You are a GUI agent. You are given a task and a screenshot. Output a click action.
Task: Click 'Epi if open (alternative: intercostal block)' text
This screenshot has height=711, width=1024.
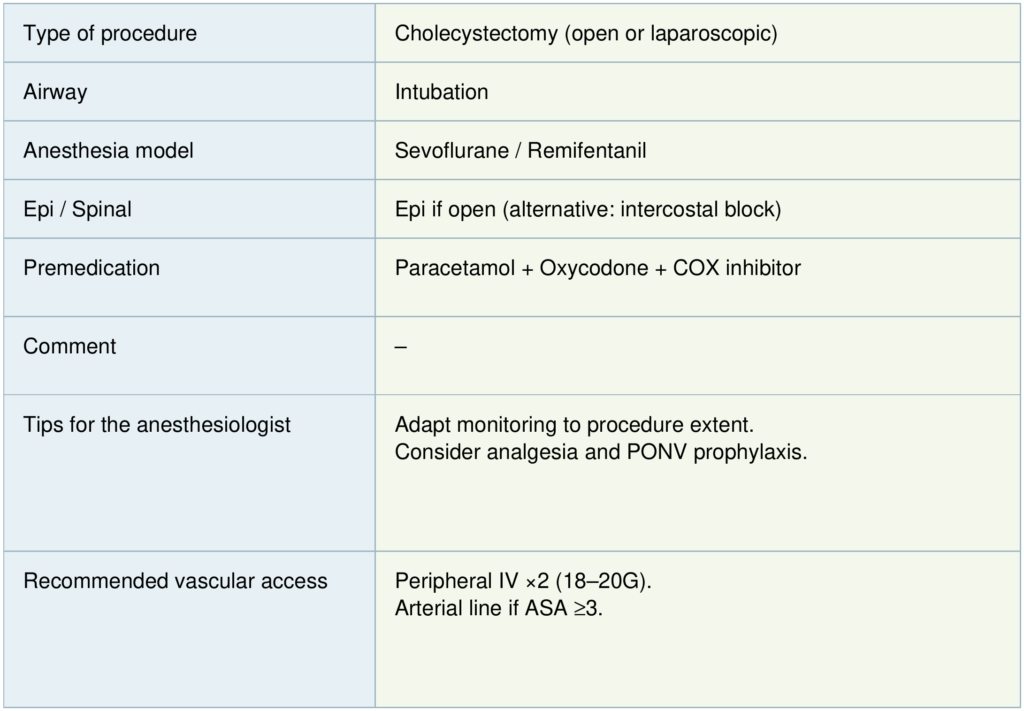coord(587,210)
